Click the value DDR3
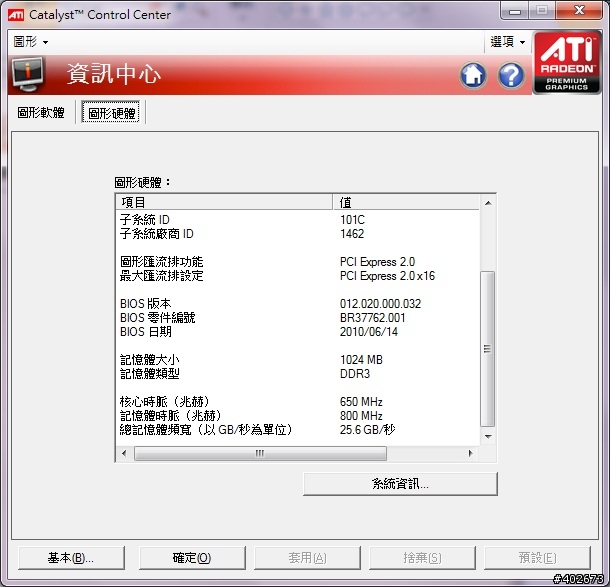 [x=355, y=373]
